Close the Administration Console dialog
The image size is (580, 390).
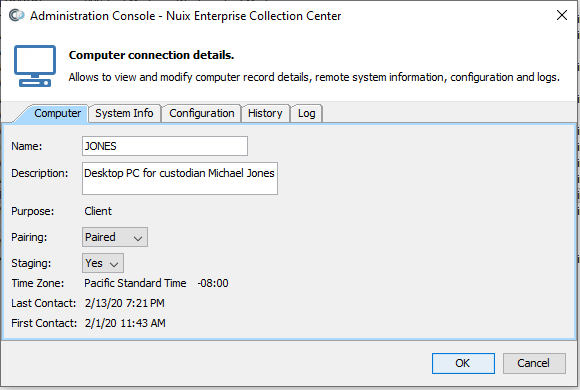pyautogui.click(x=562, y=15)
